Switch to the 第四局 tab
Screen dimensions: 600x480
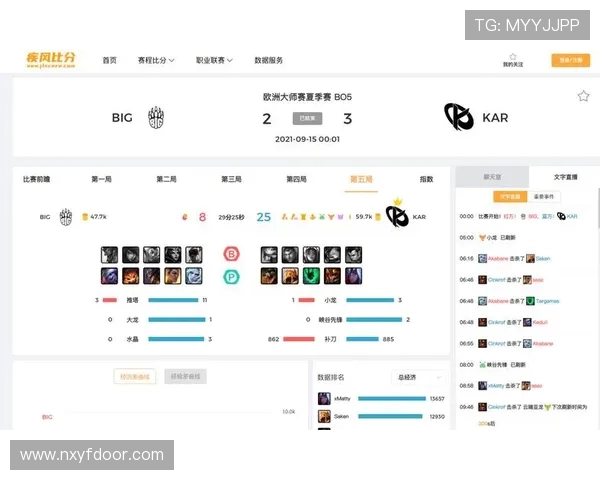297,179
